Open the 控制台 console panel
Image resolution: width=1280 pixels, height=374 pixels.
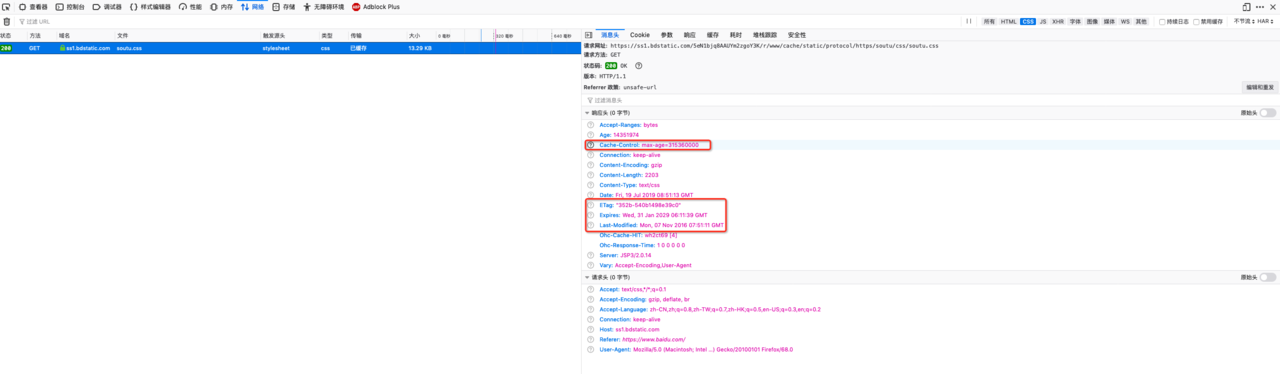point(70,6)
